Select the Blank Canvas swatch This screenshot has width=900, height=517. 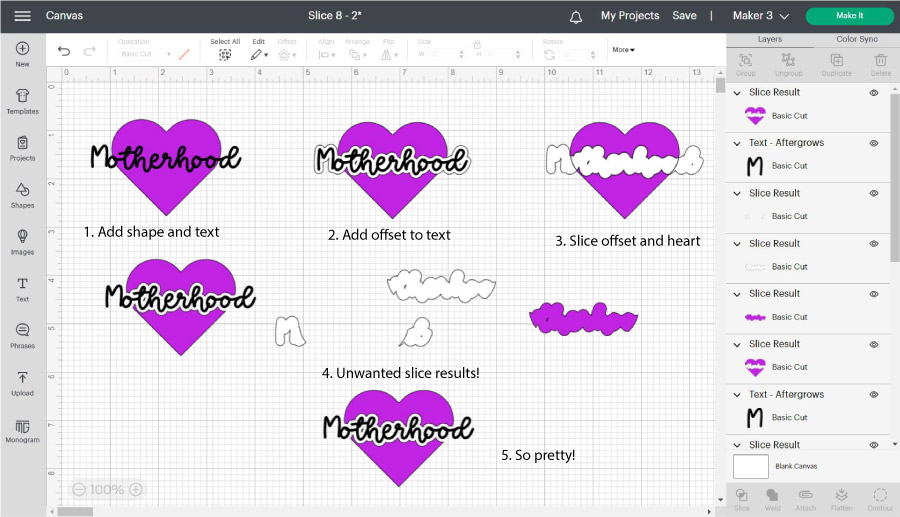tap(751, 467)
